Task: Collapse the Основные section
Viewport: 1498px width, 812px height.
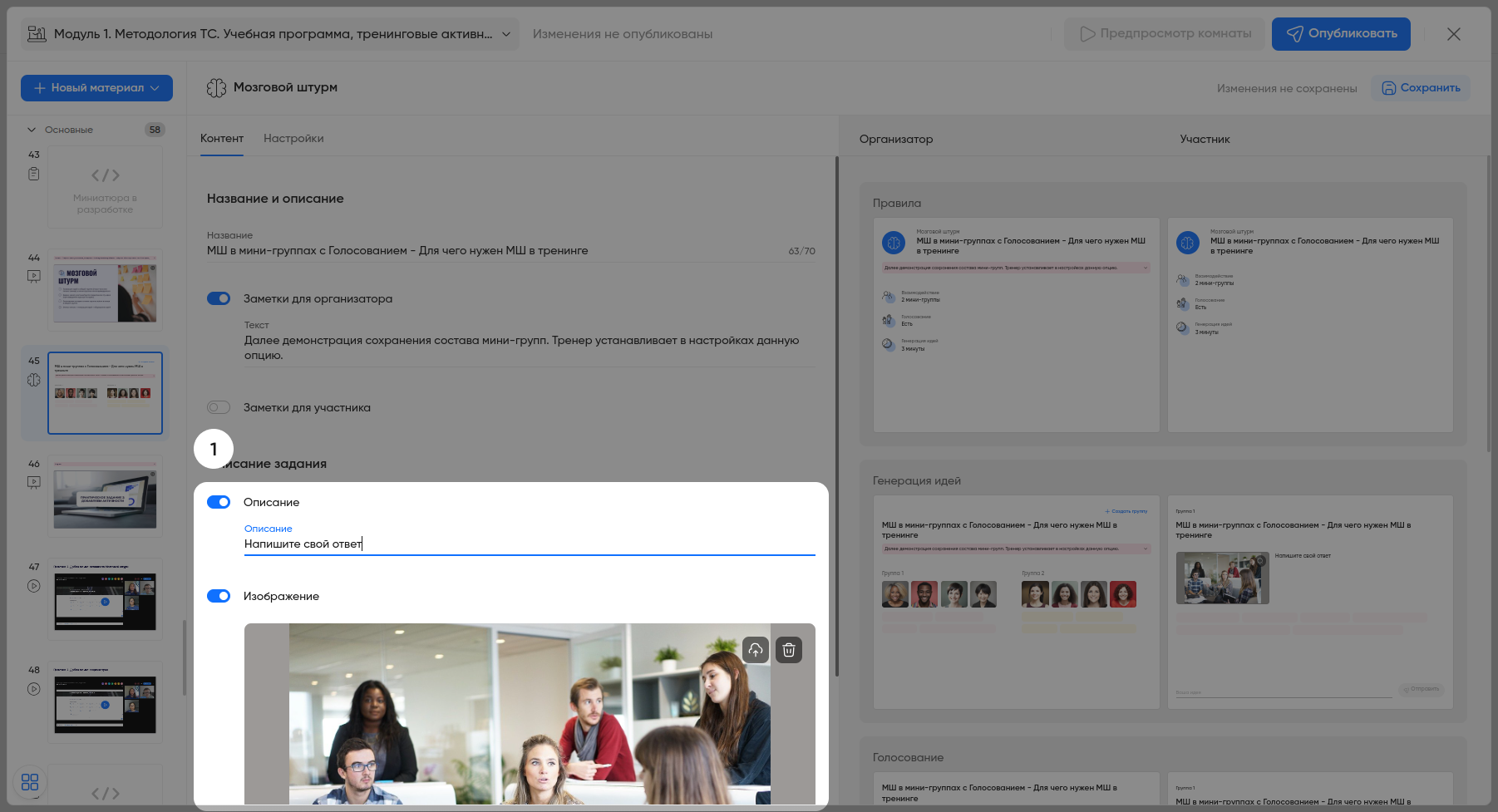Action: [x=32, y=130]
